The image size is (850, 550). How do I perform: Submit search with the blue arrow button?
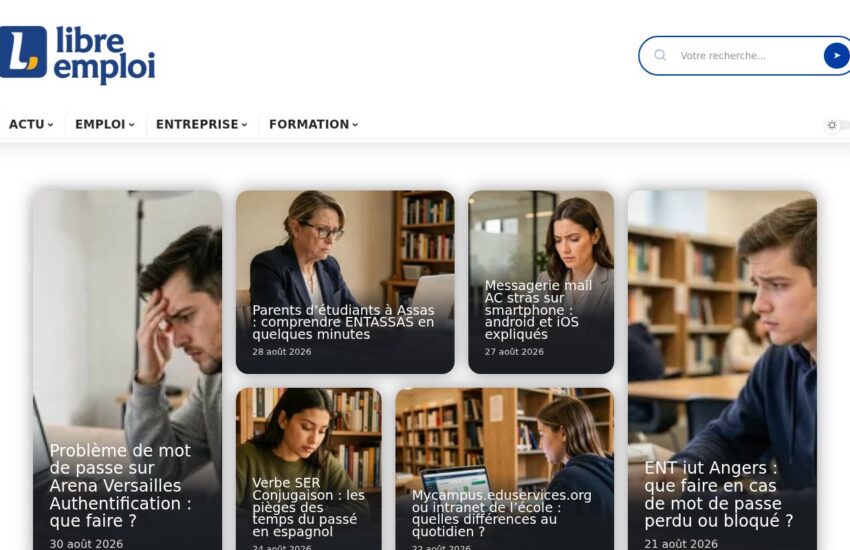coord(836,55)
